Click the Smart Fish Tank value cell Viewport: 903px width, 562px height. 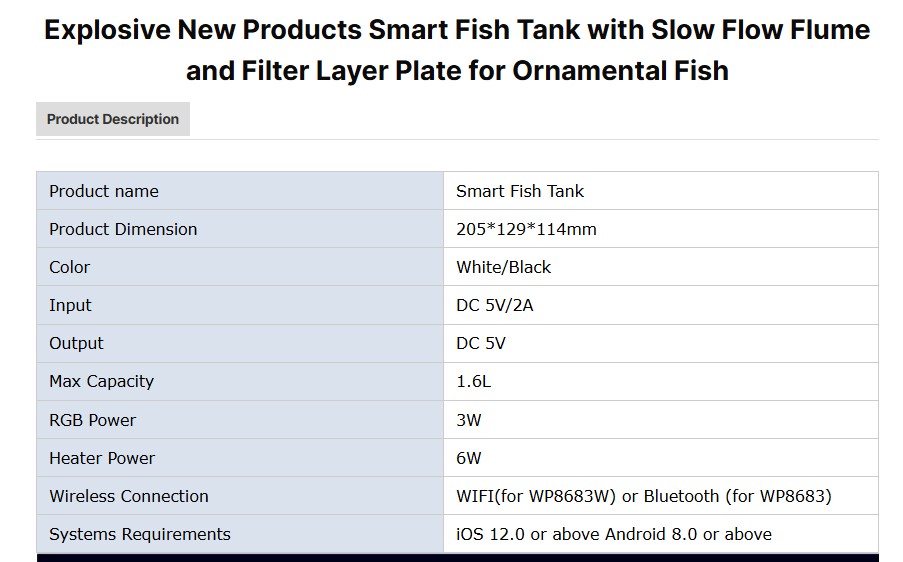pyautogui.click(x=520, y=191)
